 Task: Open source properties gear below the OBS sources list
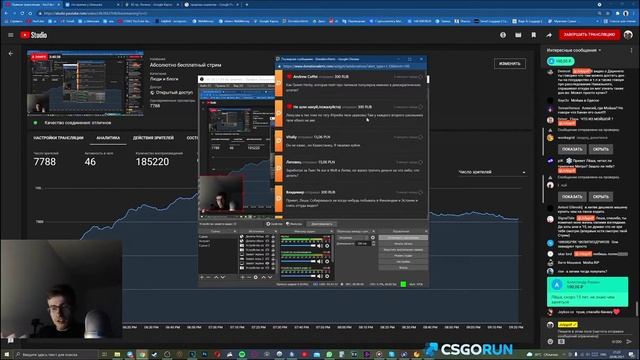click(x=256, y=277)
